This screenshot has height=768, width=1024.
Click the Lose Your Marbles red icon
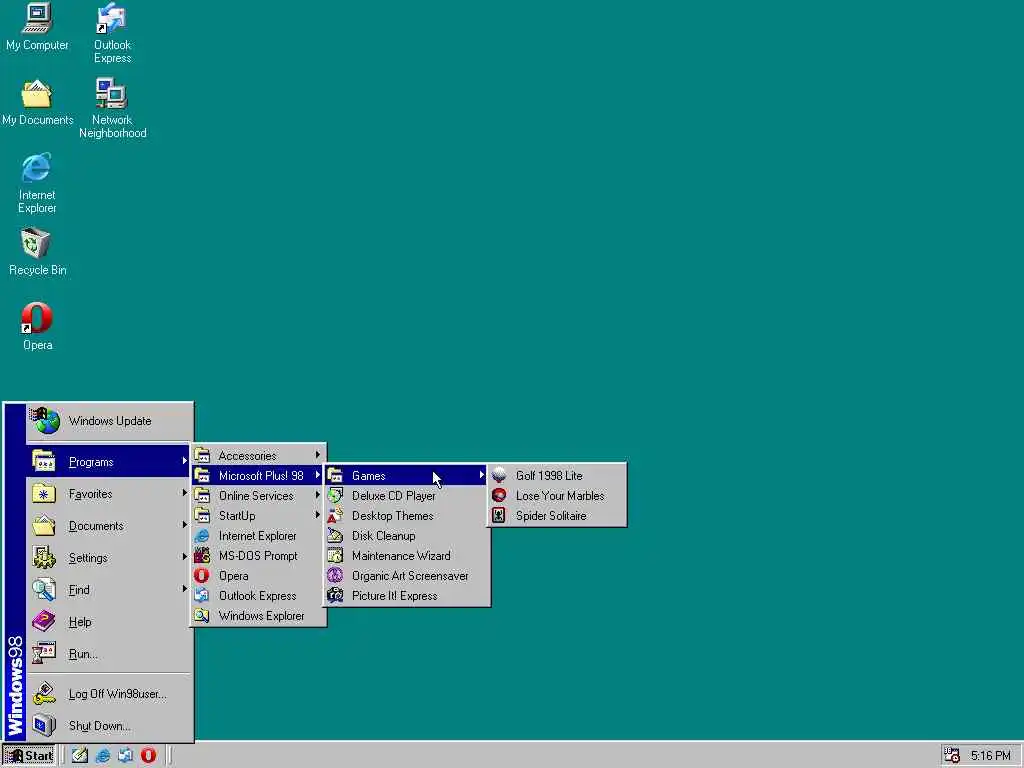(499, 496)
